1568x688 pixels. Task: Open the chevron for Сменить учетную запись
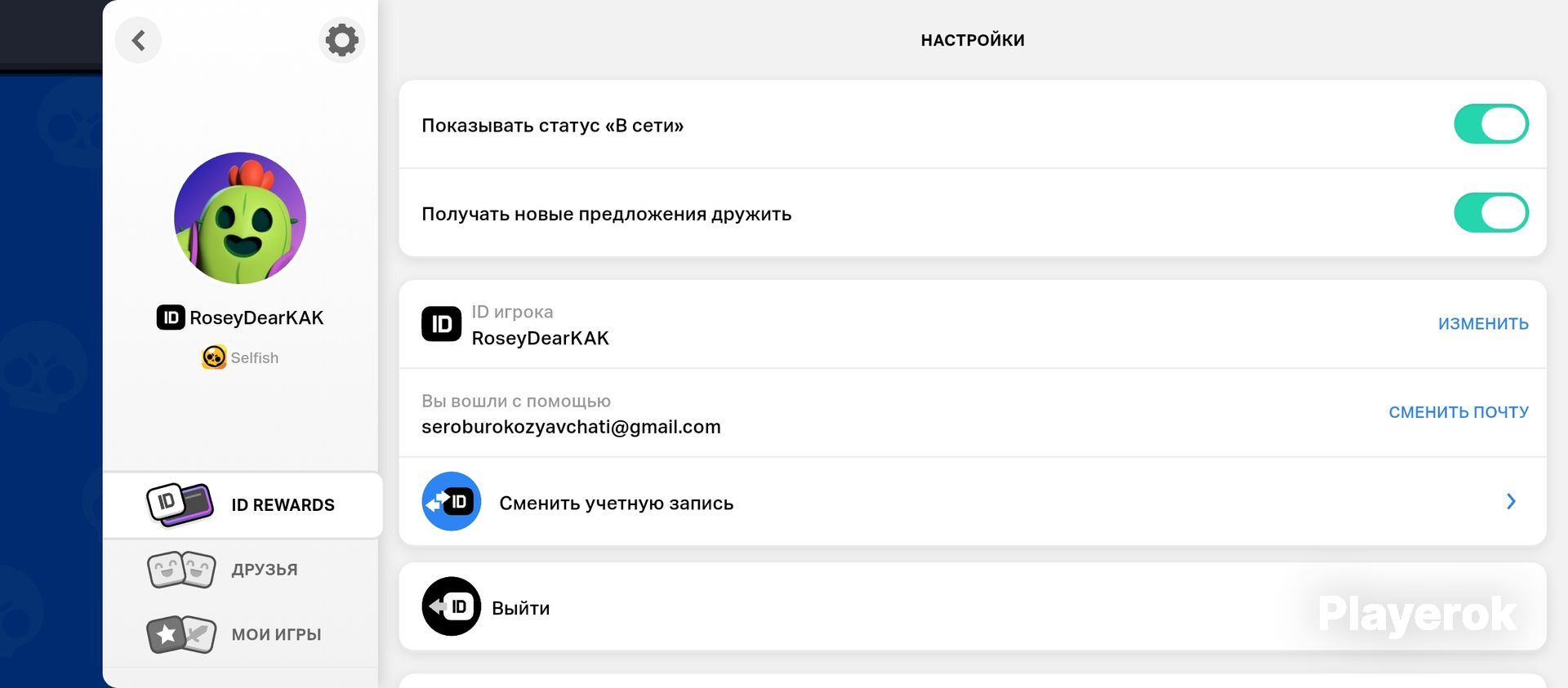[1511, 501]
